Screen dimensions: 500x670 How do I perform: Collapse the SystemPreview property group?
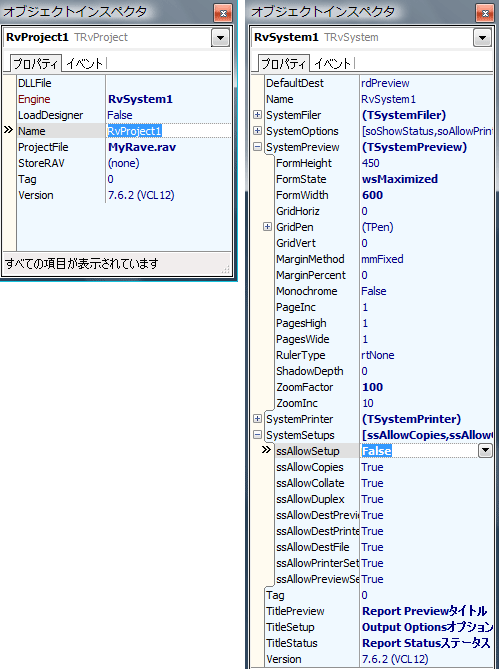click(257, 147)
